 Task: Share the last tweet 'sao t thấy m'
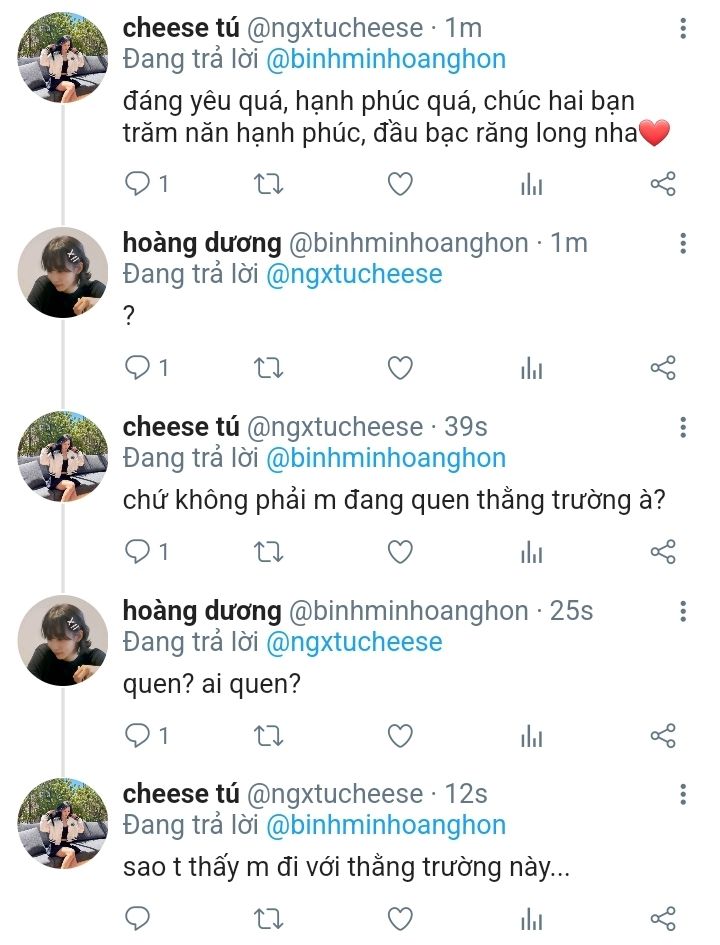point(663,919)
